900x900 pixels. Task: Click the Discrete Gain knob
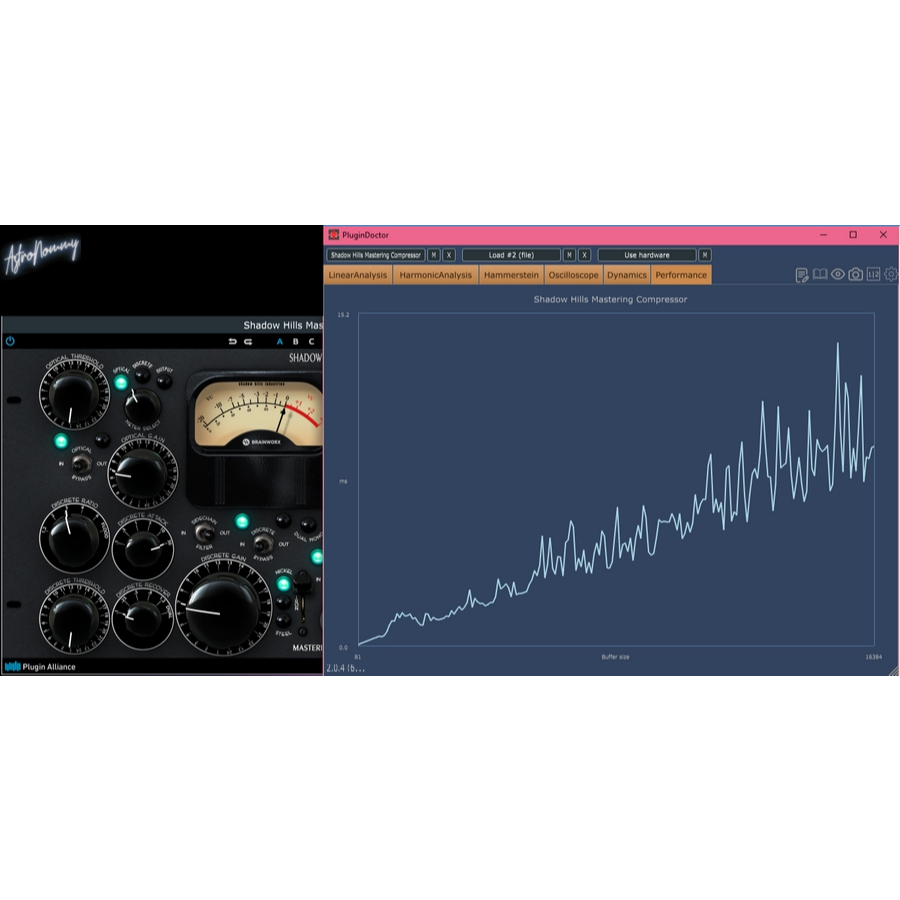pos(222,608)
